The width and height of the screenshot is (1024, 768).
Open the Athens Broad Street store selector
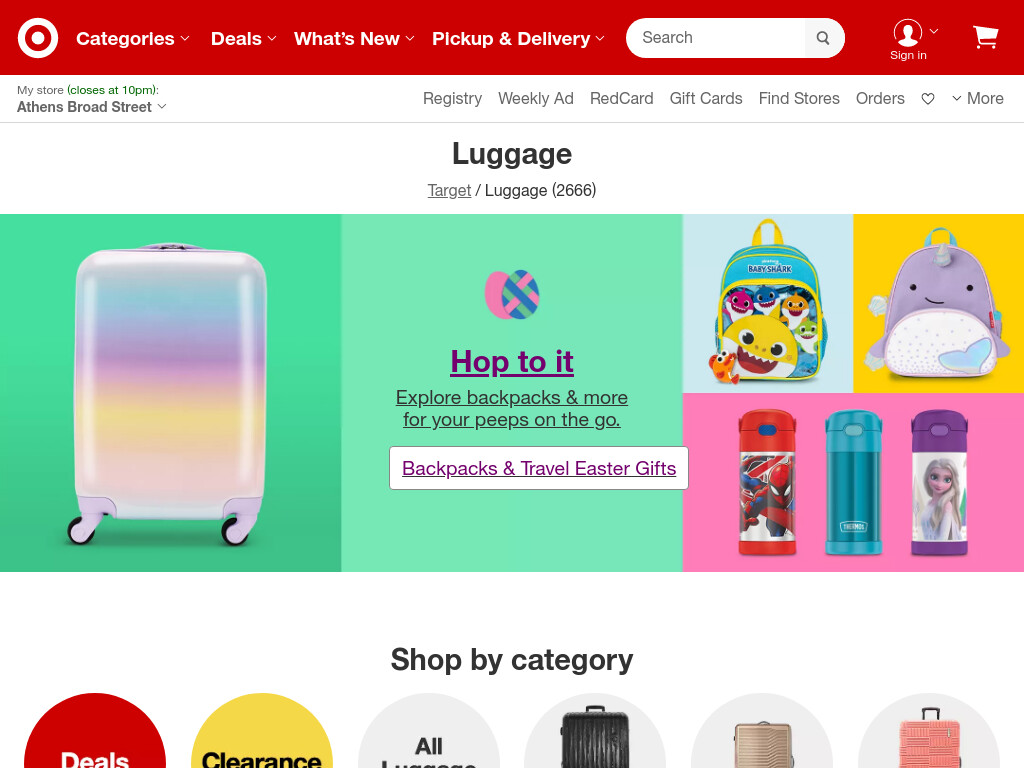pyautogui.click(x=91, y=107)
